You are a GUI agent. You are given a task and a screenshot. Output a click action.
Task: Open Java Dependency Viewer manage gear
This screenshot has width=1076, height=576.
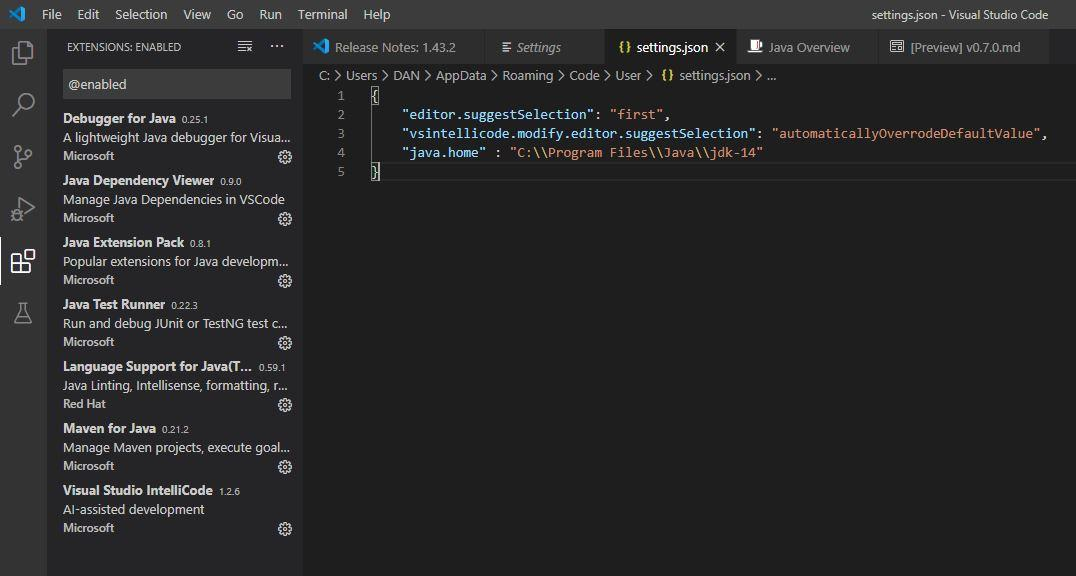pos(285,219)
